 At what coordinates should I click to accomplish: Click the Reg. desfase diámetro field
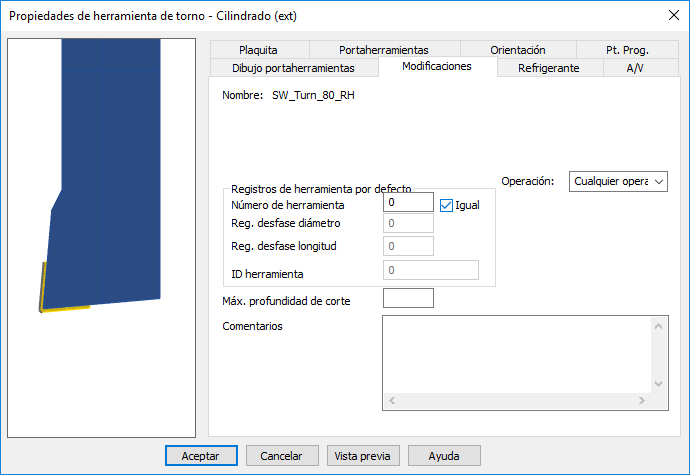click(408, 223)
